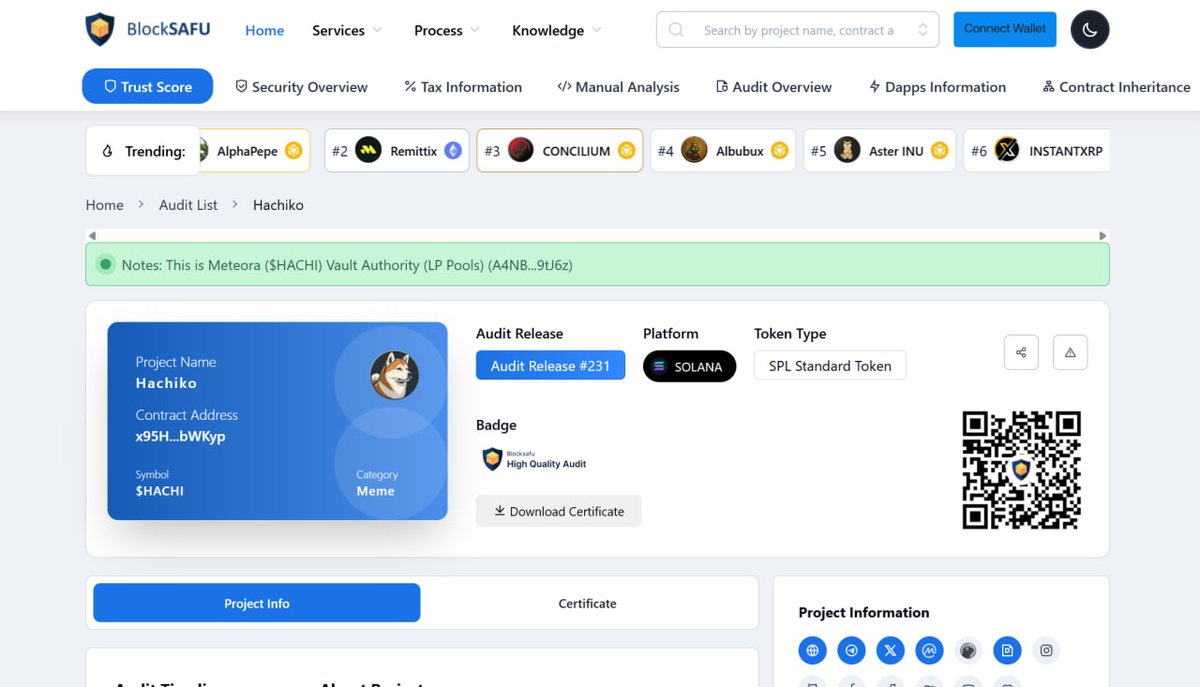
Task: Toggle dark mode with the moon icon
Action: pos(1089,29)
